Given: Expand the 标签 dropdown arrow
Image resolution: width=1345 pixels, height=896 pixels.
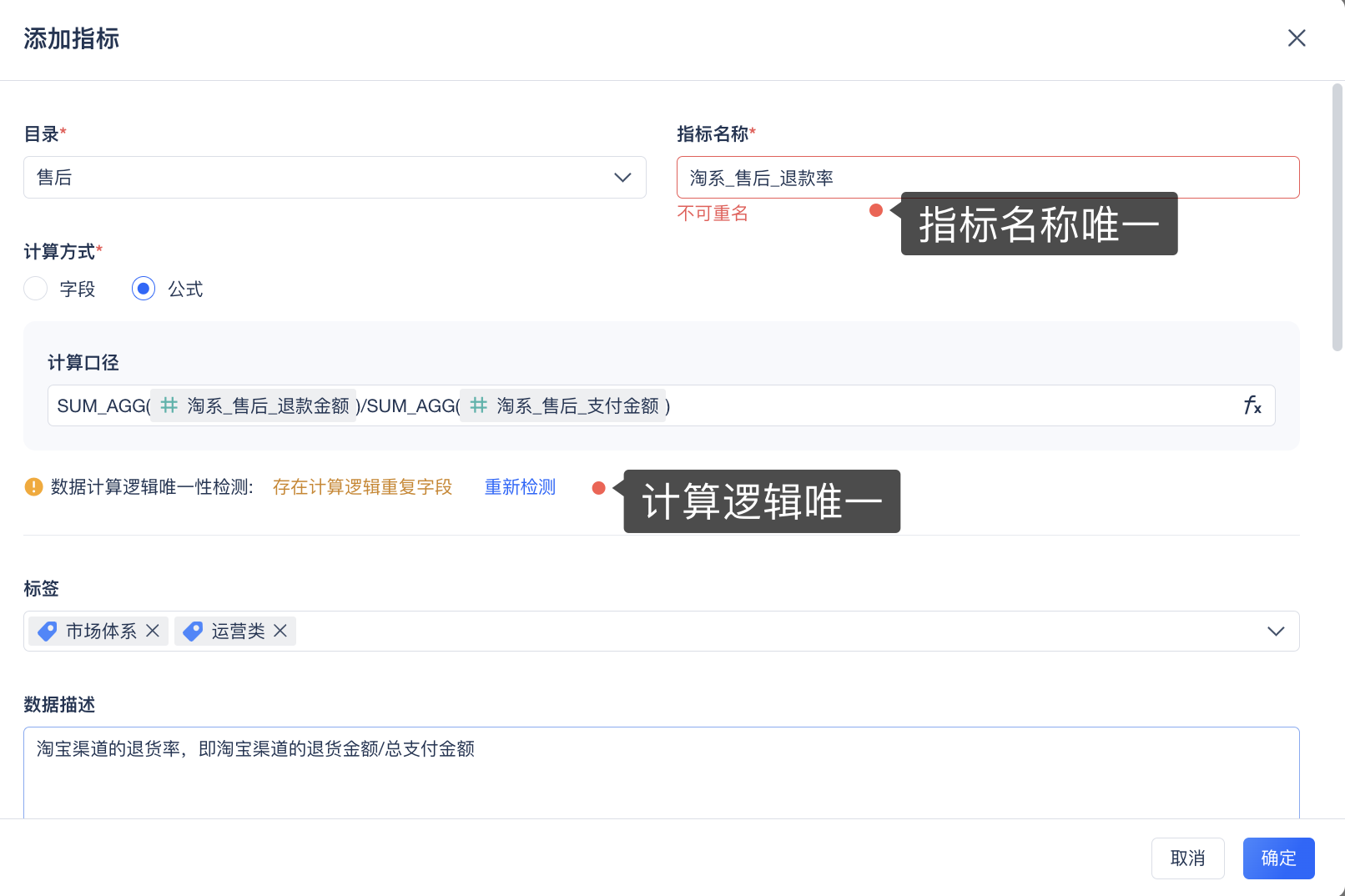Looking at the screenshot, I should point(1276,632).
